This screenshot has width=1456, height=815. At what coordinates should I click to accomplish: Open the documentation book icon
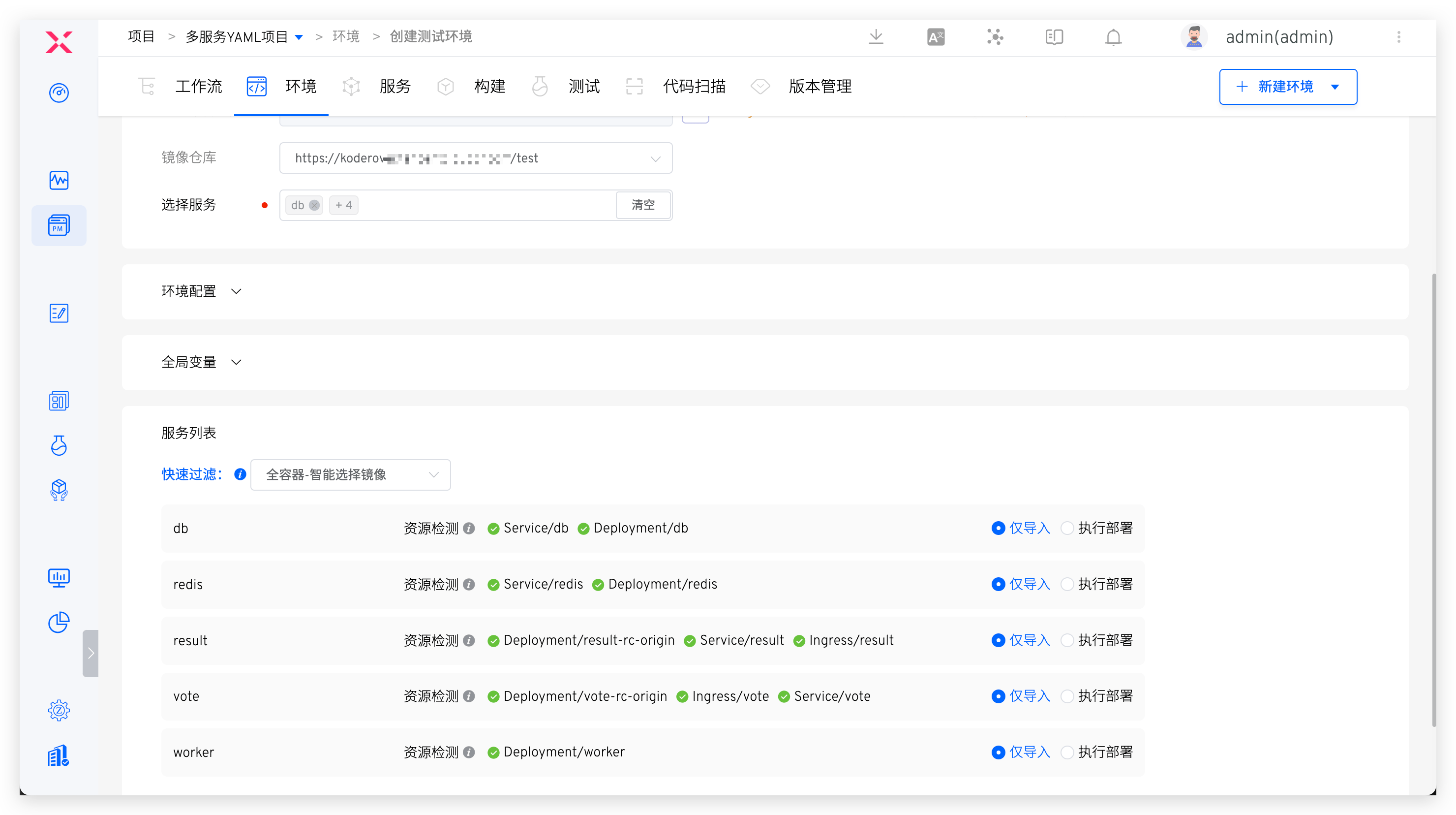coord(1054,37)
